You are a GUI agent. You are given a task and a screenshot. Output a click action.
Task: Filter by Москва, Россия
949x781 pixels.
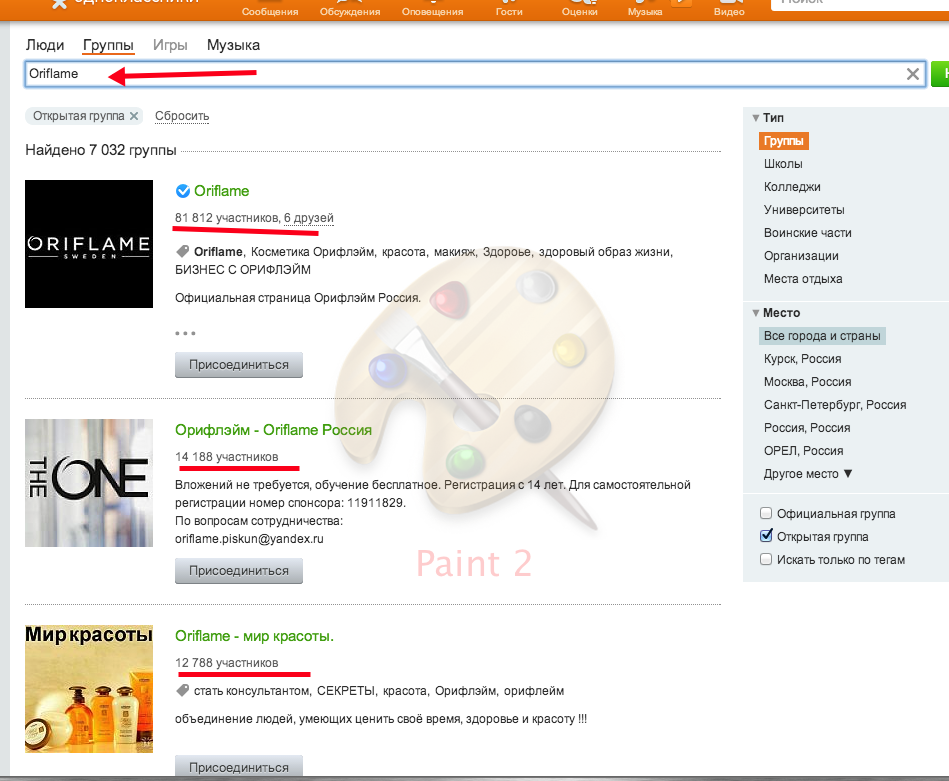pyautogui.click(x=807, y=382)
